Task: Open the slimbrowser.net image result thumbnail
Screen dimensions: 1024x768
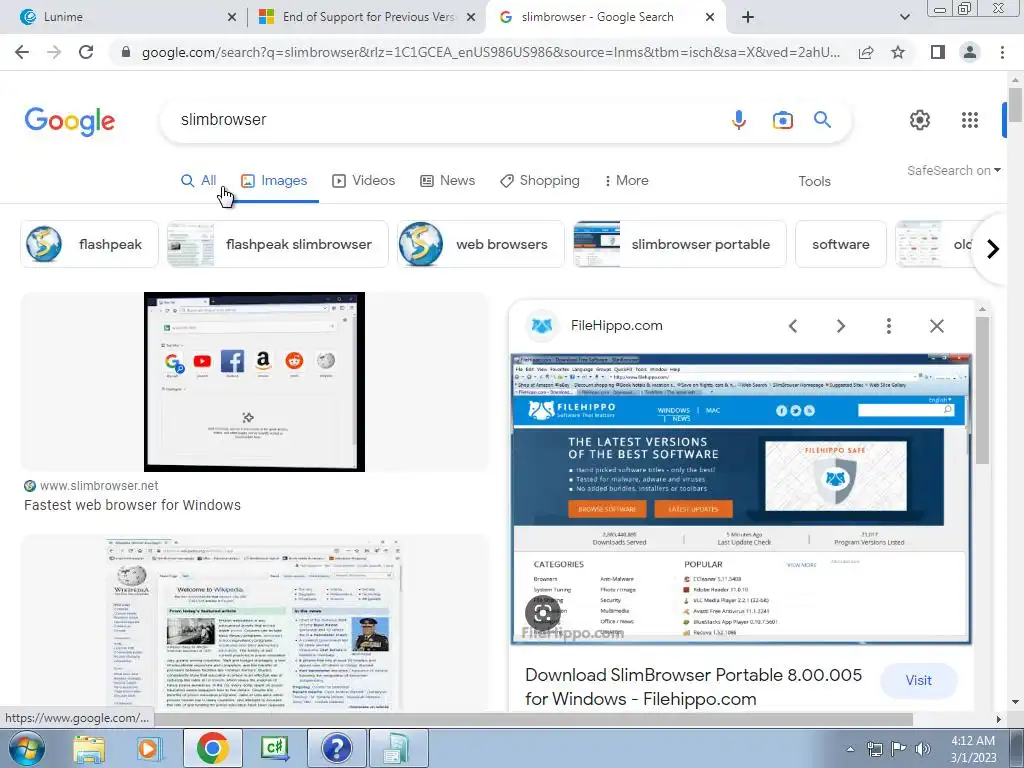Action: click(254, 382)
